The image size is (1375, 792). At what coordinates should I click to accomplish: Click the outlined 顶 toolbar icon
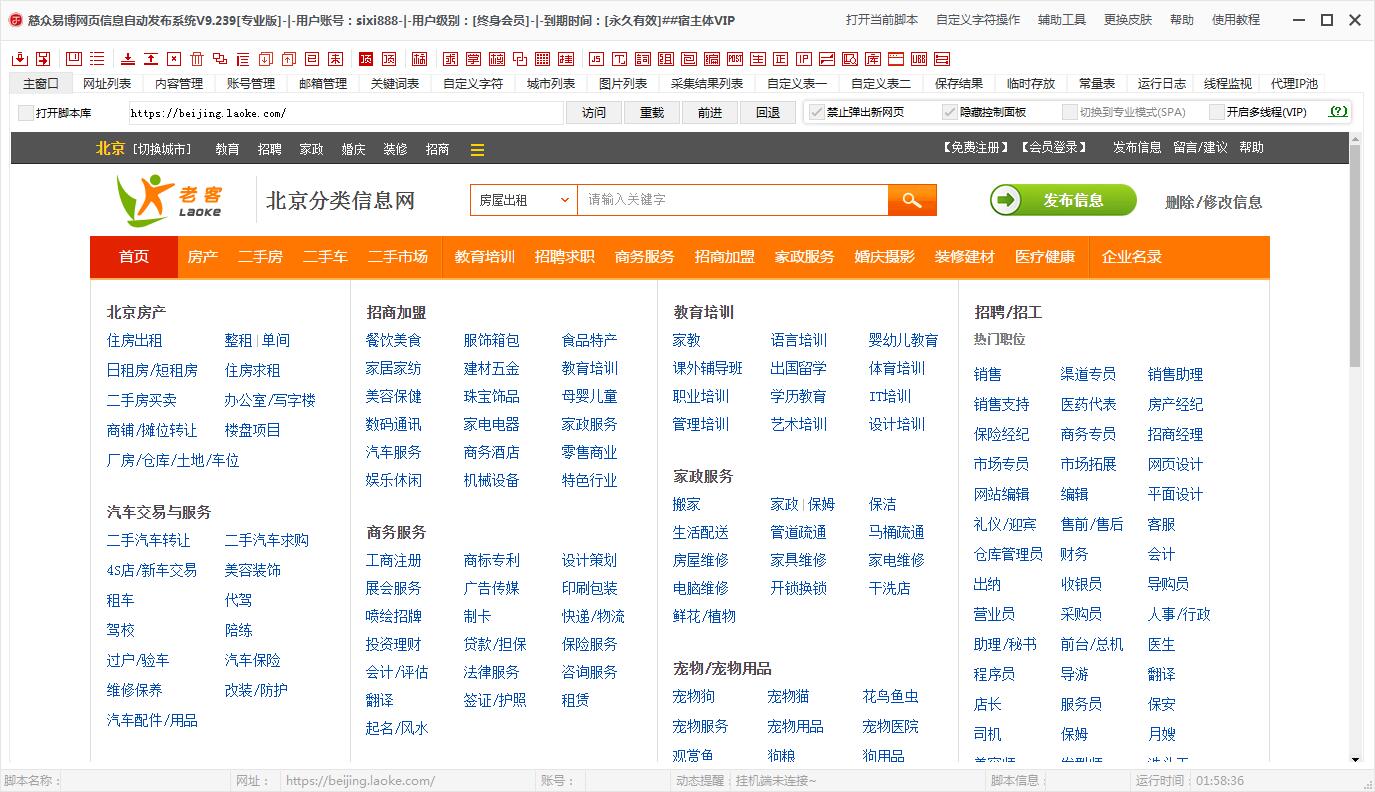coord(389,59)
